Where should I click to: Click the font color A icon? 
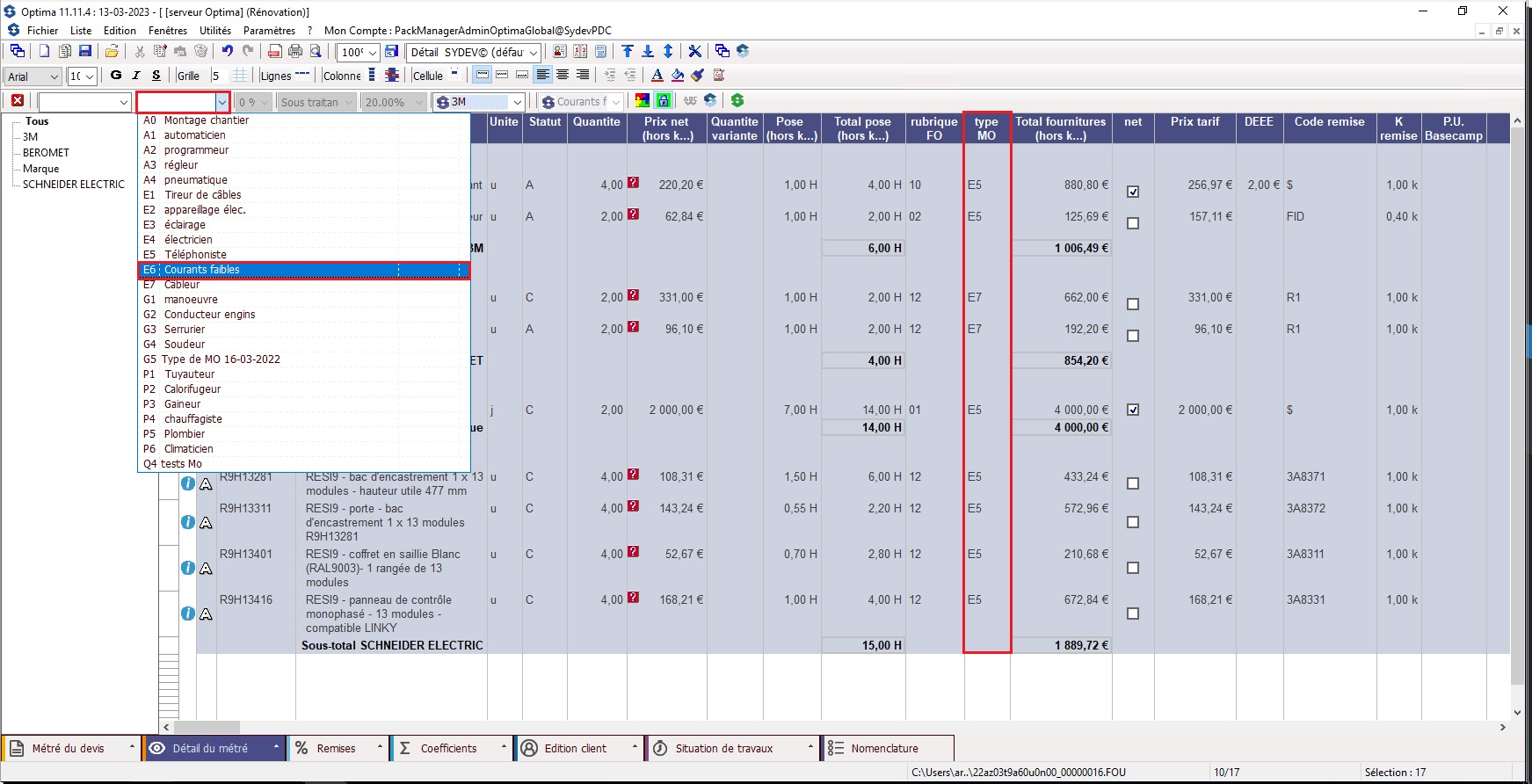click(x=657, y=76)
